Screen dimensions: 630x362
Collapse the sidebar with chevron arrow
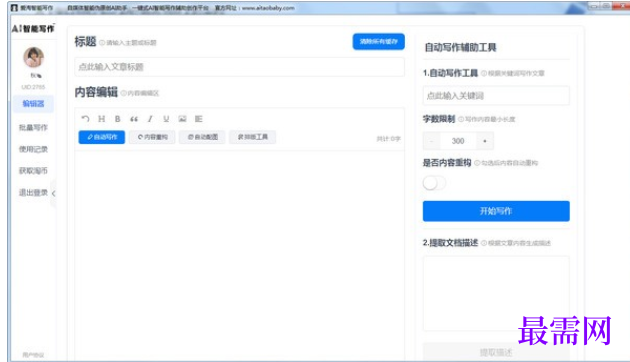[x=53, y=193]
